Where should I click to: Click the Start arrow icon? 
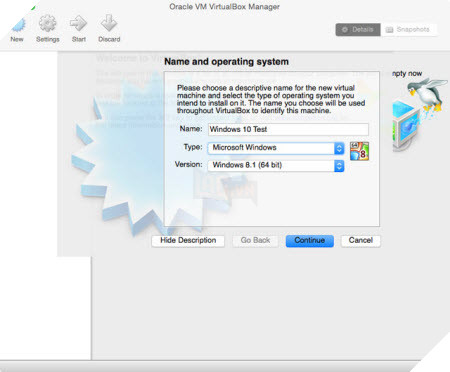click(x=79, y=24)
